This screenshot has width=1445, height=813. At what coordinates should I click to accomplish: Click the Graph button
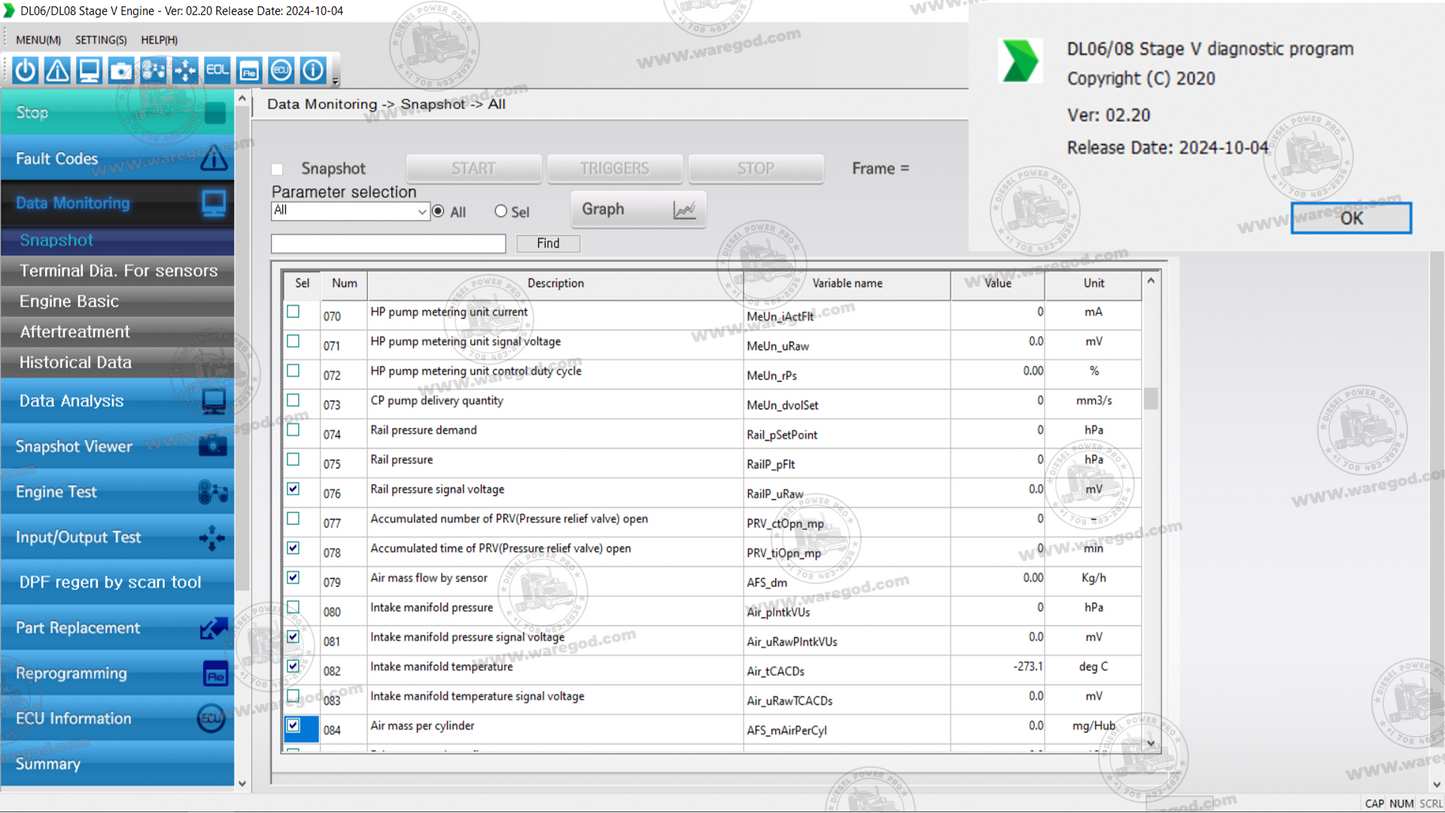click(x=637, y=209)
